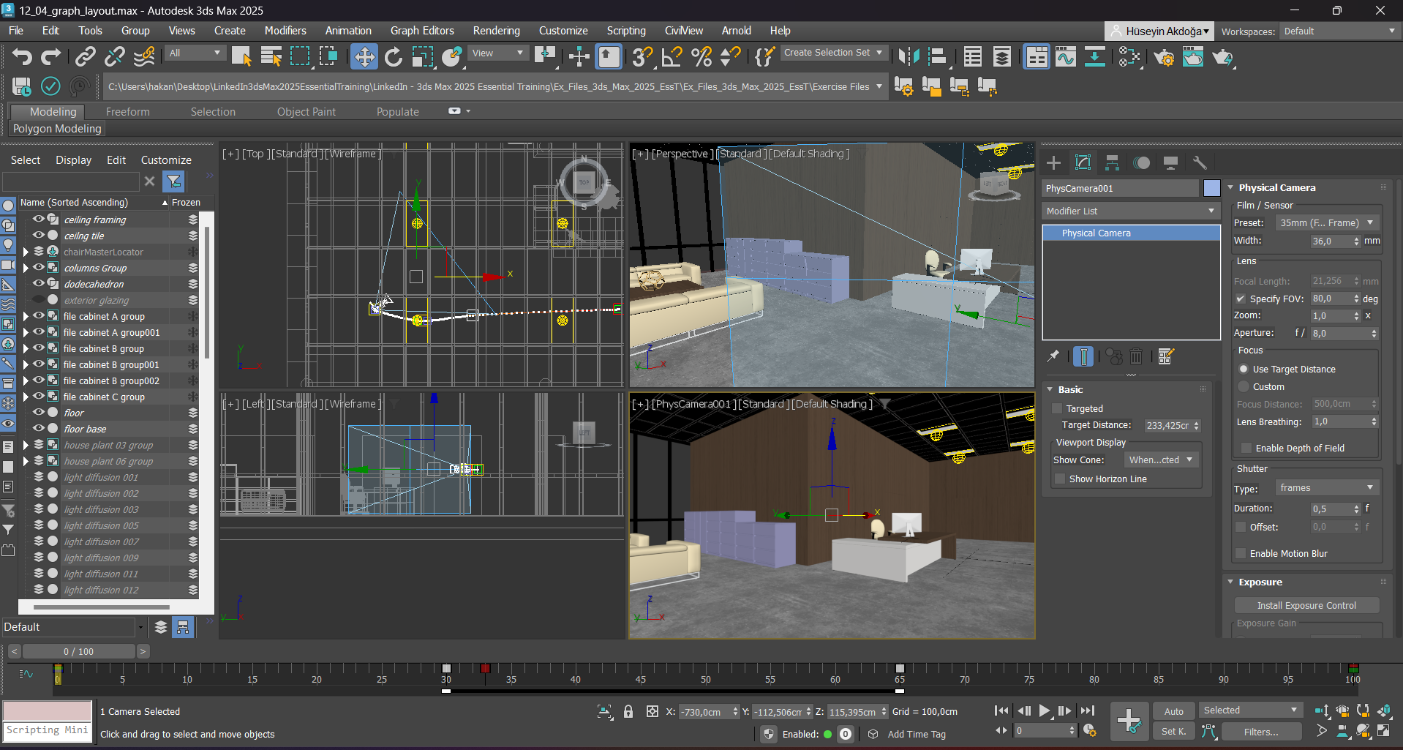Toggle selection lock padlock icon
Screen dimensions: 1403x750
(628, 712)
